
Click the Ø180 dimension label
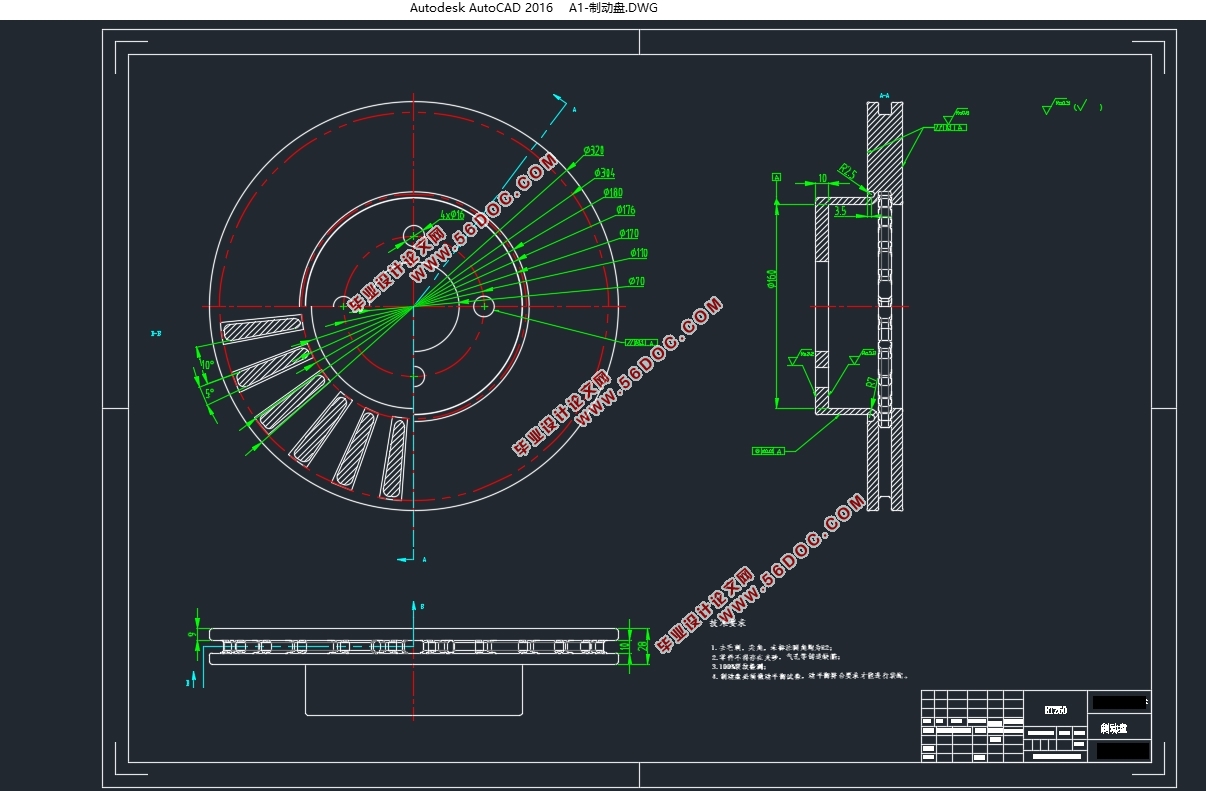pos(612,192)
